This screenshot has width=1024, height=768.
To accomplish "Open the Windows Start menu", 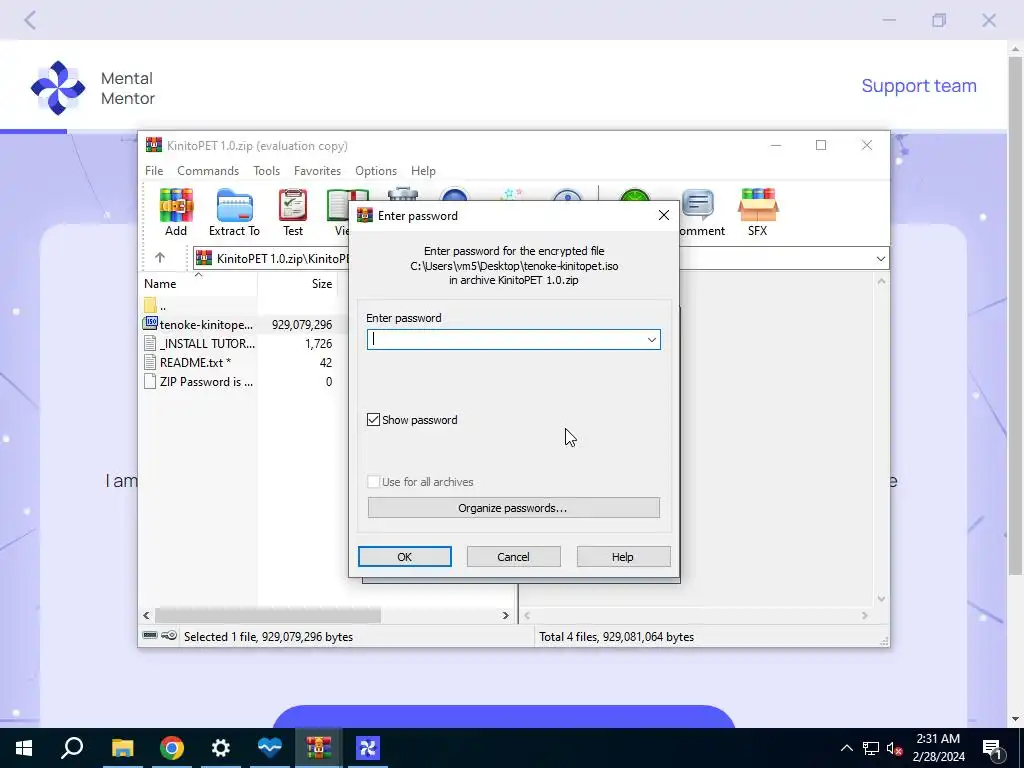I will [24, 748].
